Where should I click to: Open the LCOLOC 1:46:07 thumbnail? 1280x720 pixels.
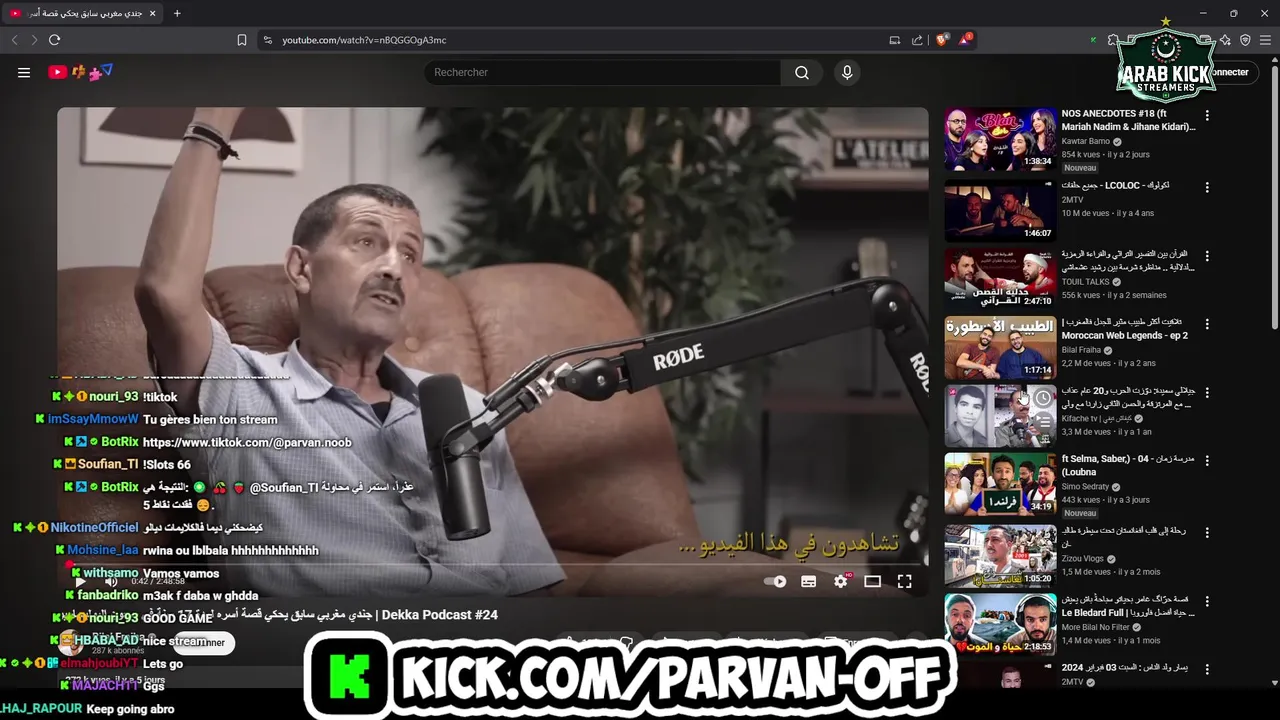(1000, 210)
